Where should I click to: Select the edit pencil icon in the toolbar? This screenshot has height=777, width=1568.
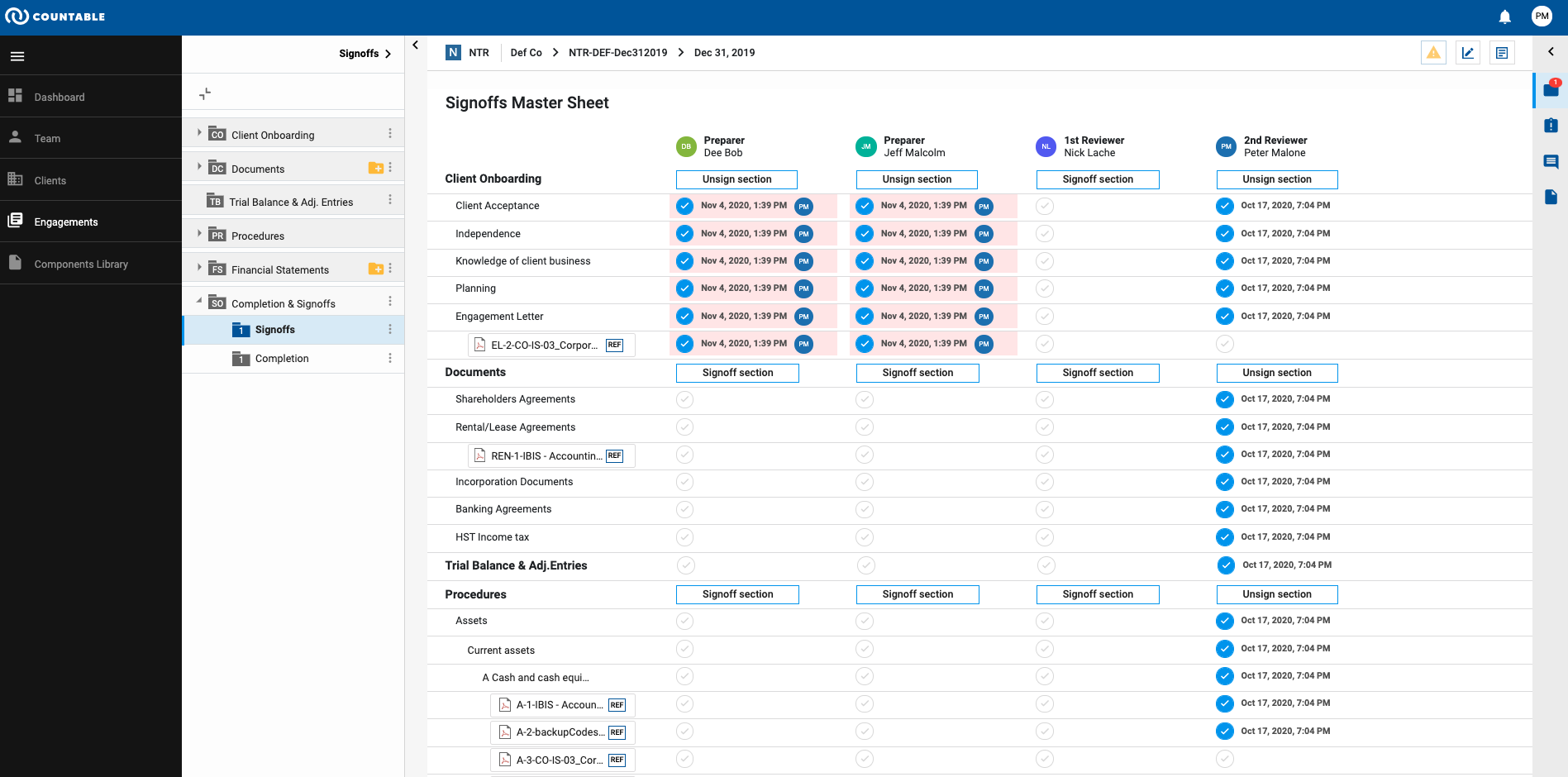1468,52
